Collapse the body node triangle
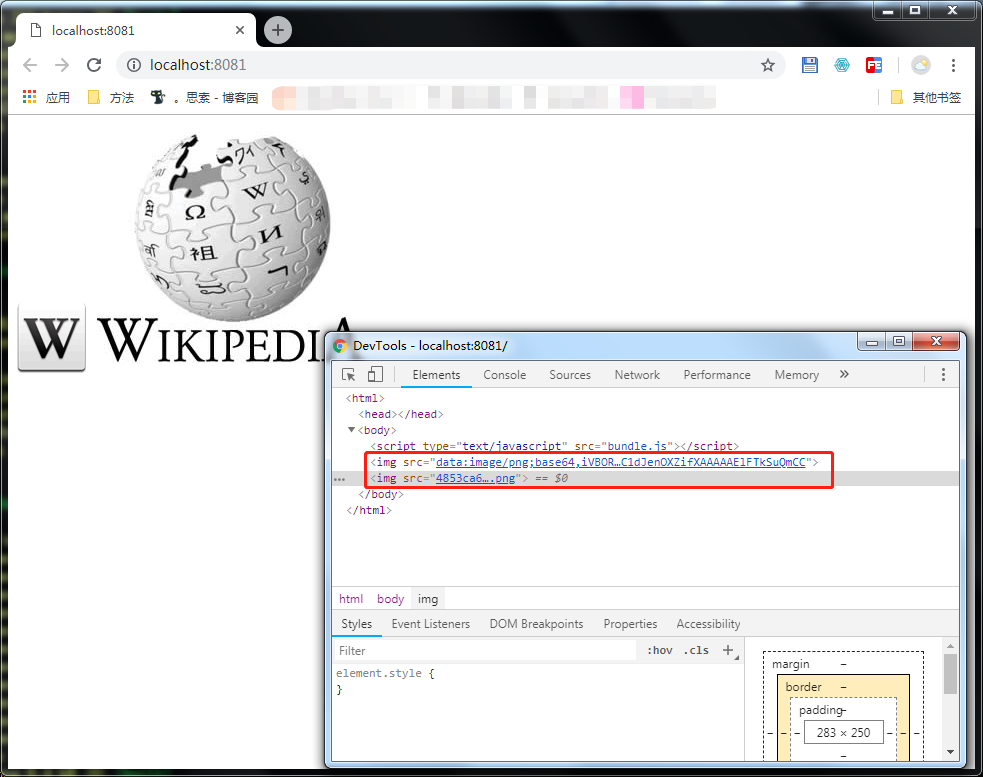The image size is (983, 777). pyautogui.click(x=351, y=430)
